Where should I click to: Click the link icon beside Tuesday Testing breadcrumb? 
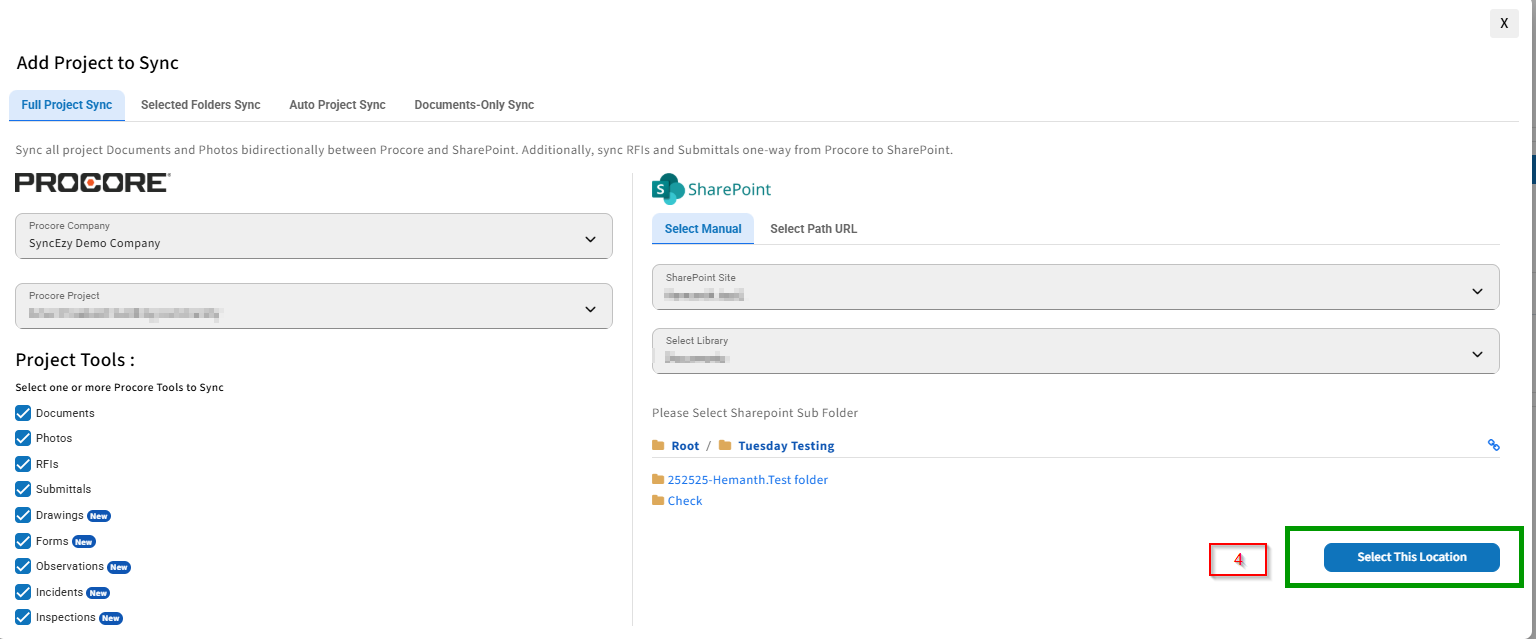tap(1493, 445)
